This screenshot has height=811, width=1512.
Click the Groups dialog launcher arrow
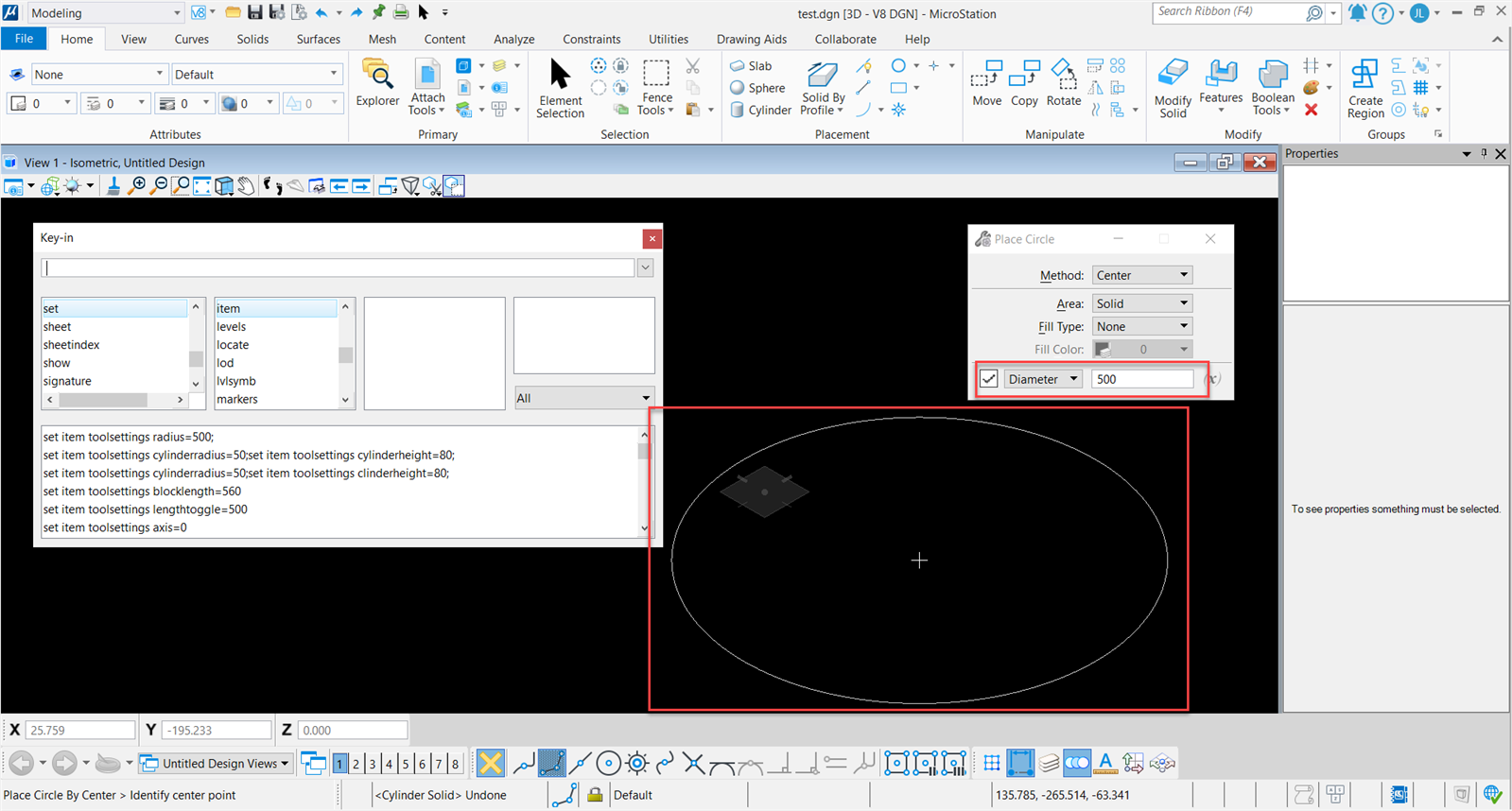point(1438,134)
